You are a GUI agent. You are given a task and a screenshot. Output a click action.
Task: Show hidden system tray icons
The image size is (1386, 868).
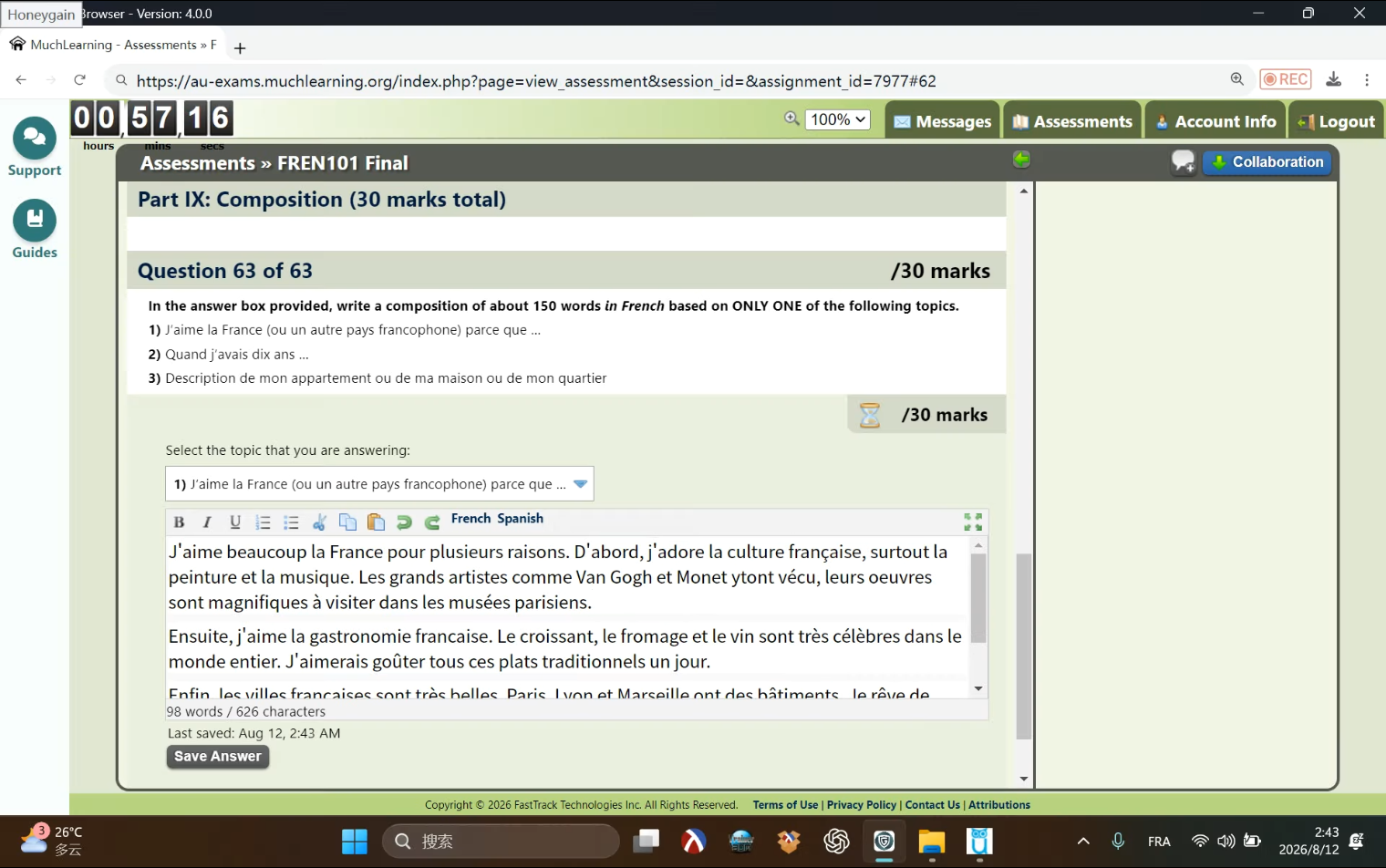(x=1083, y=841)
